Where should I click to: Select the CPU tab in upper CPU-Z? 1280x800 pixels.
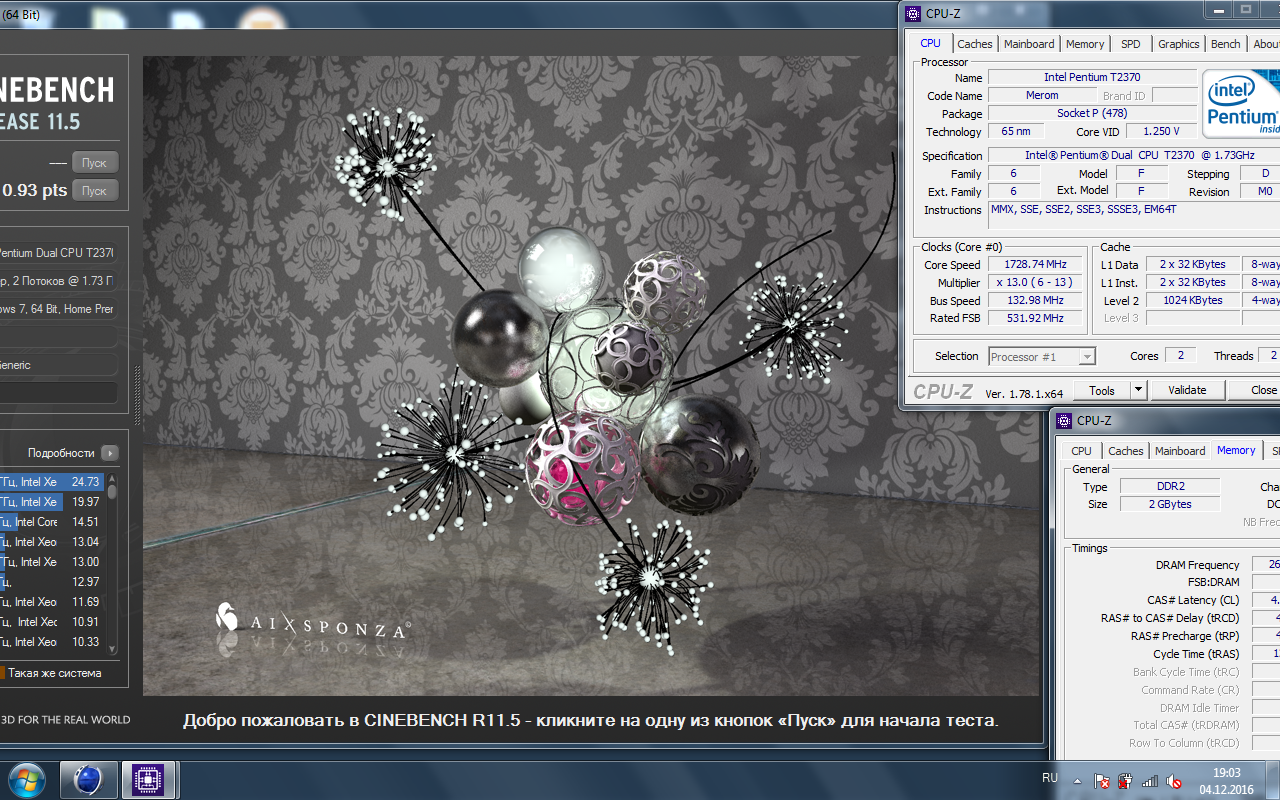(x=930, y=43)
